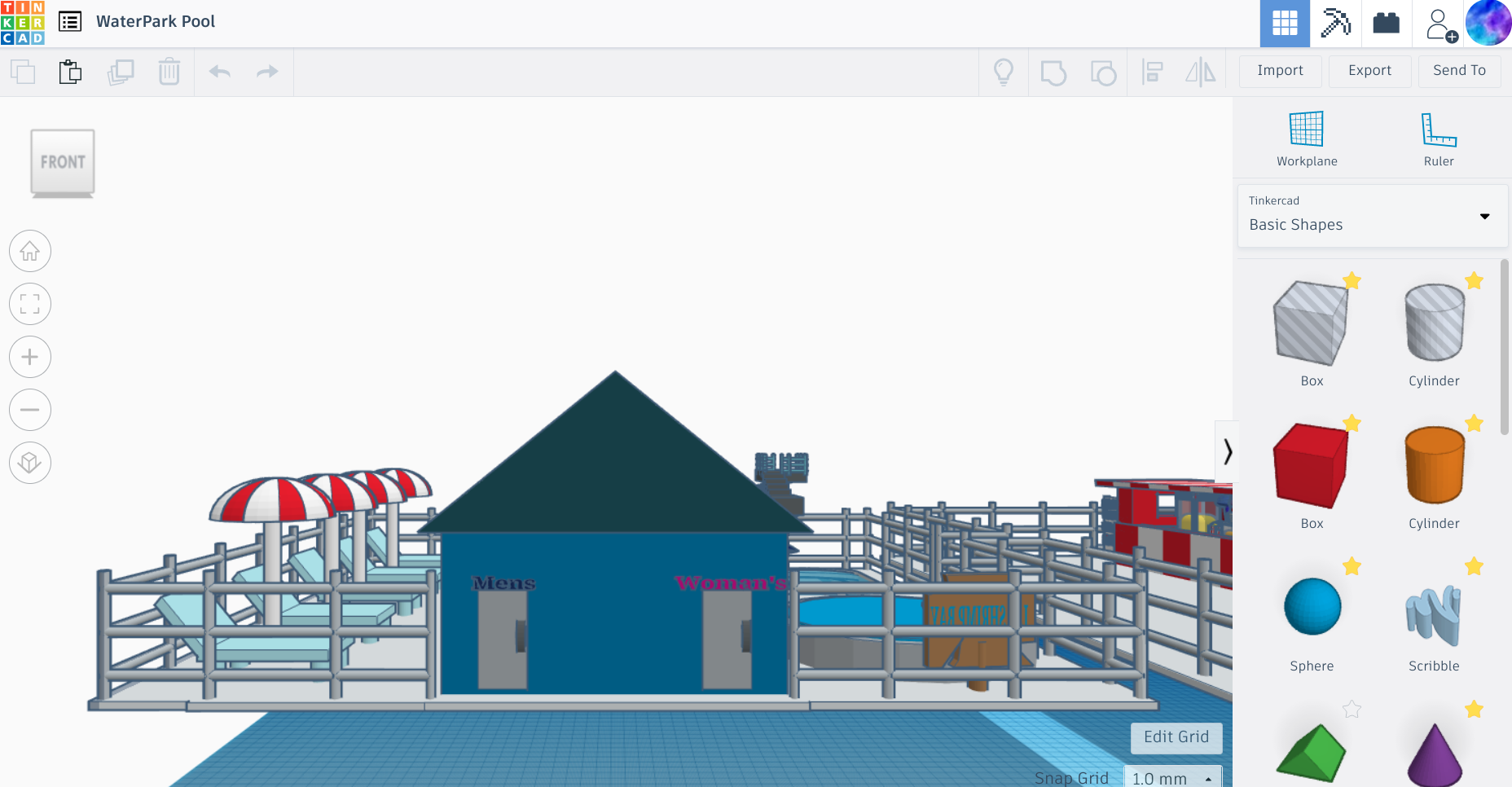This screenshot has width=1512, height=787.
Task: Invite collaborators with add person icon
Action: (1440, 24)
